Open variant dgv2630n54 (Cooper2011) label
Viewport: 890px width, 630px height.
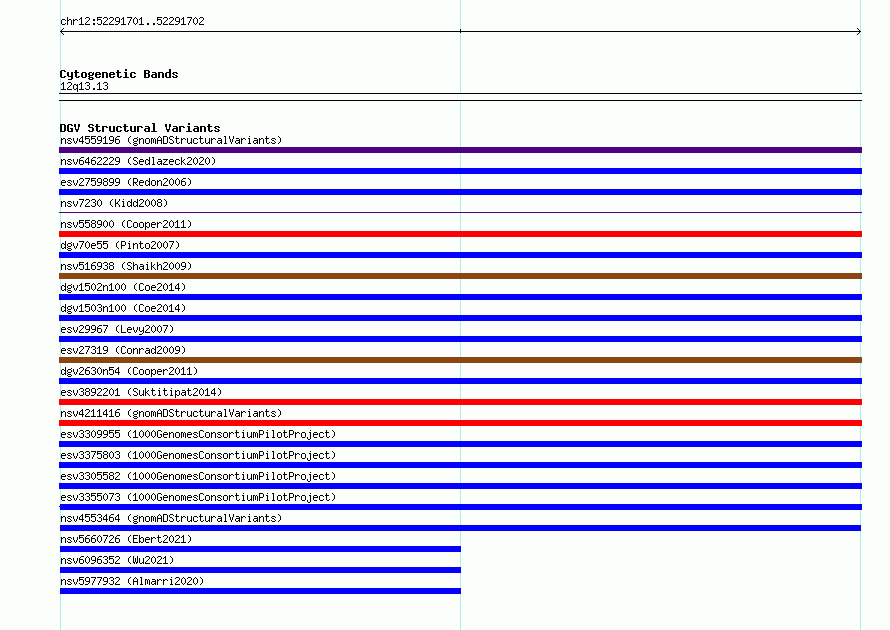coord(129,371)
